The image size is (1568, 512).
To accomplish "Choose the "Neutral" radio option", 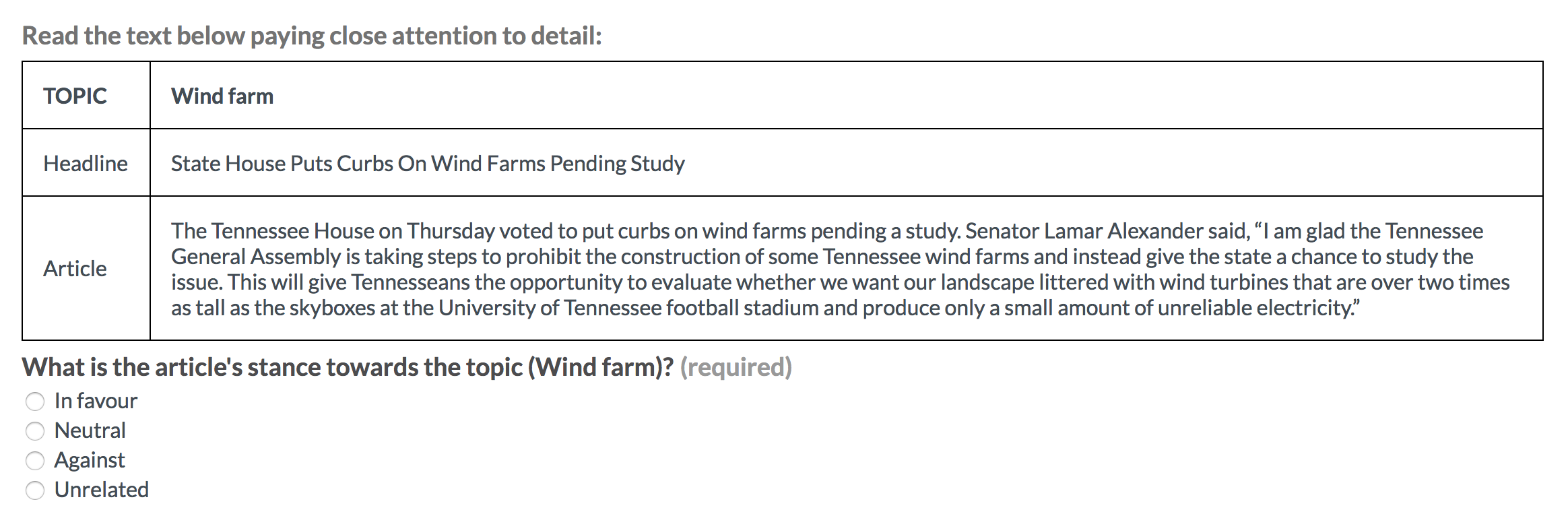I will 35,431.
